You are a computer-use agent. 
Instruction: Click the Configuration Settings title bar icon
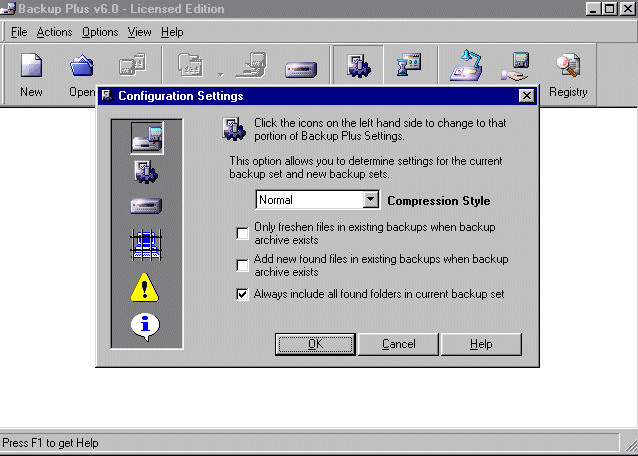tap(107, 96)
